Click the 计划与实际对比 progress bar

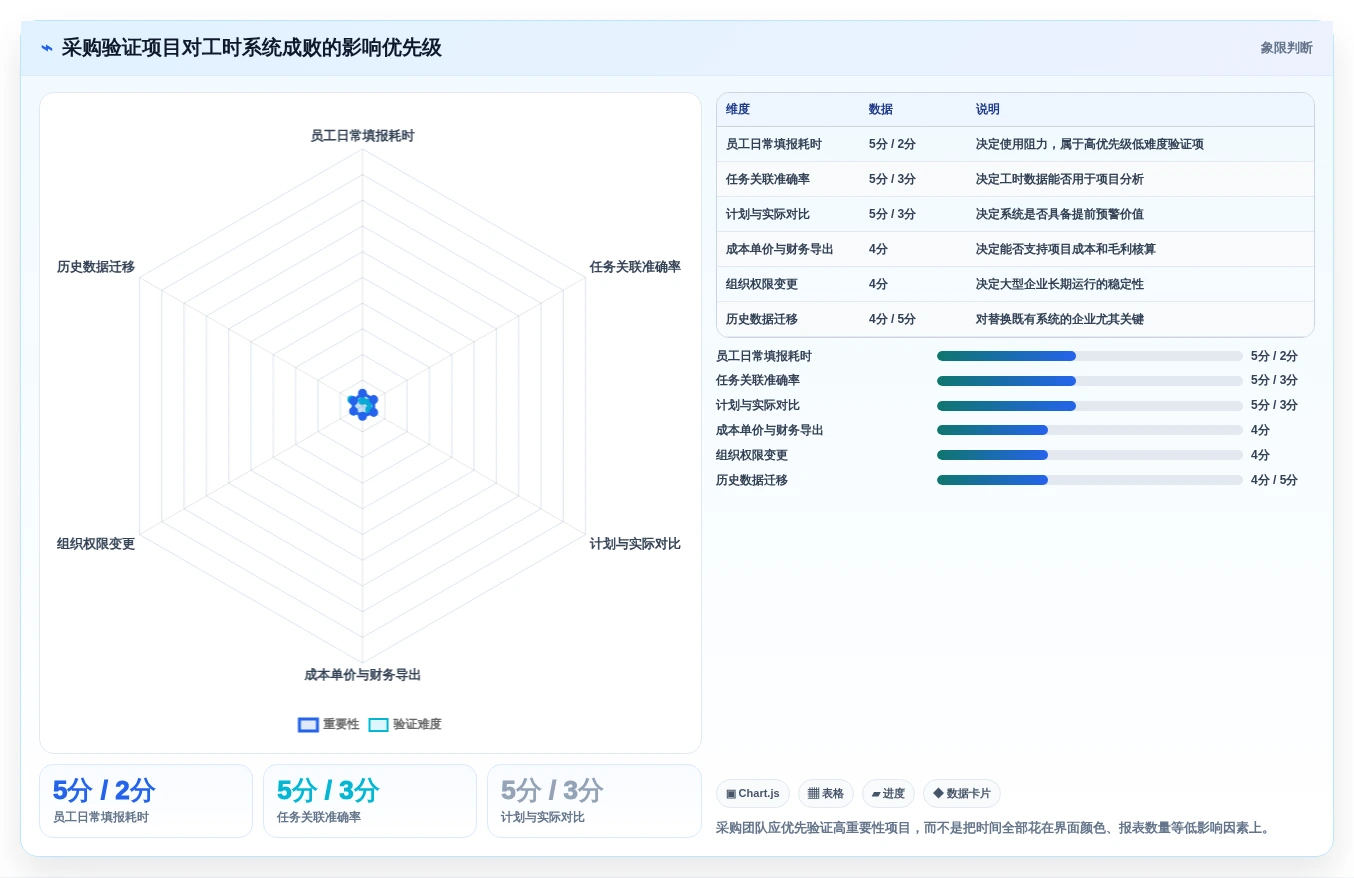(x=1090, y=406)
